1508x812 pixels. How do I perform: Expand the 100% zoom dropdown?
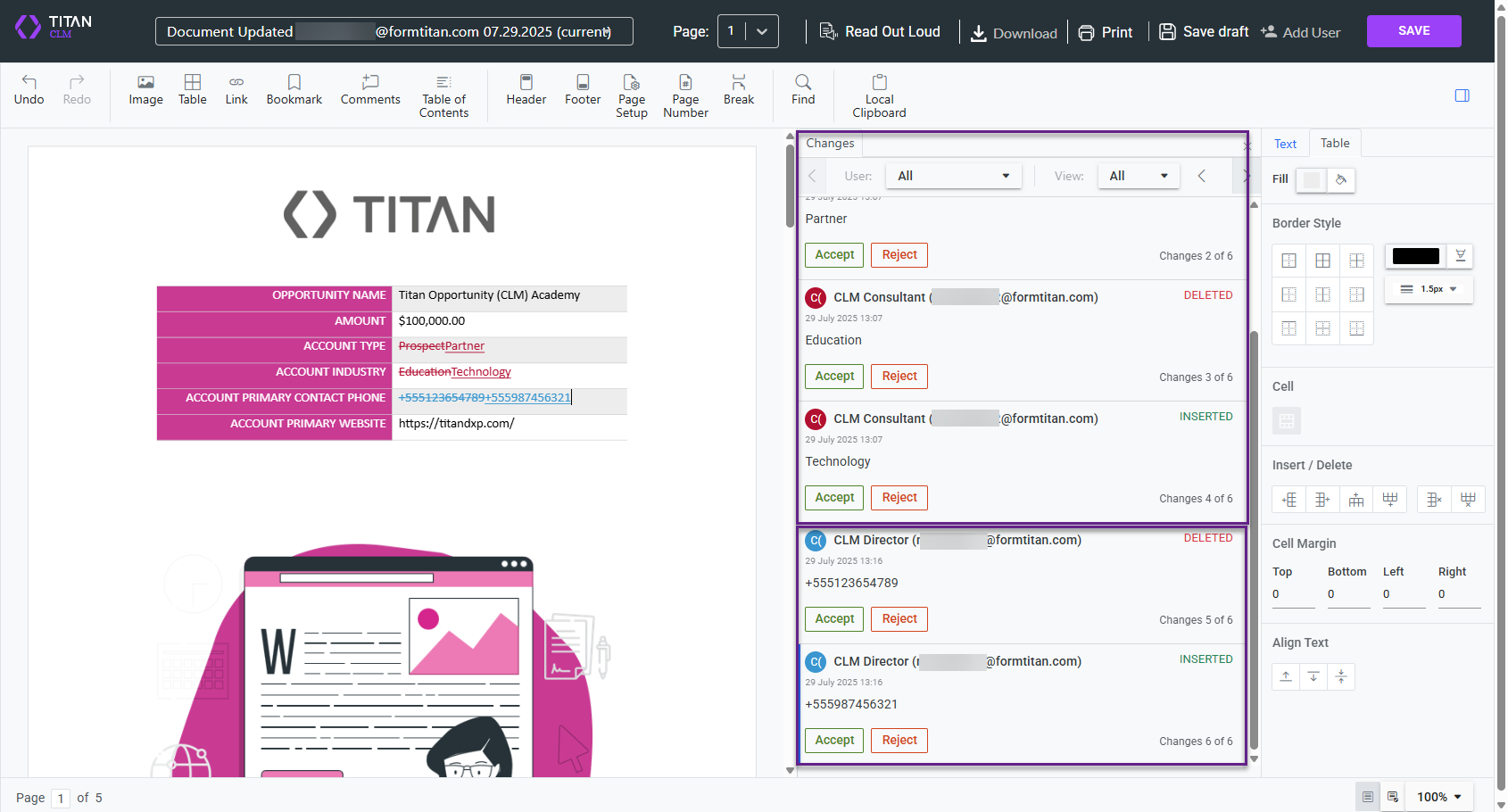[x=1439, y=797]
